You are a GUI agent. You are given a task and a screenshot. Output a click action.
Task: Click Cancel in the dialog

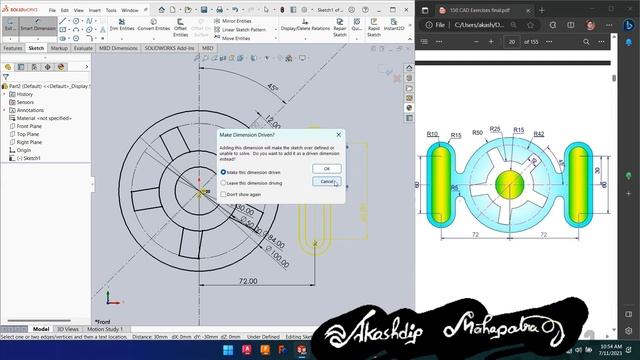pyautogui.click(x=327, y=181)
